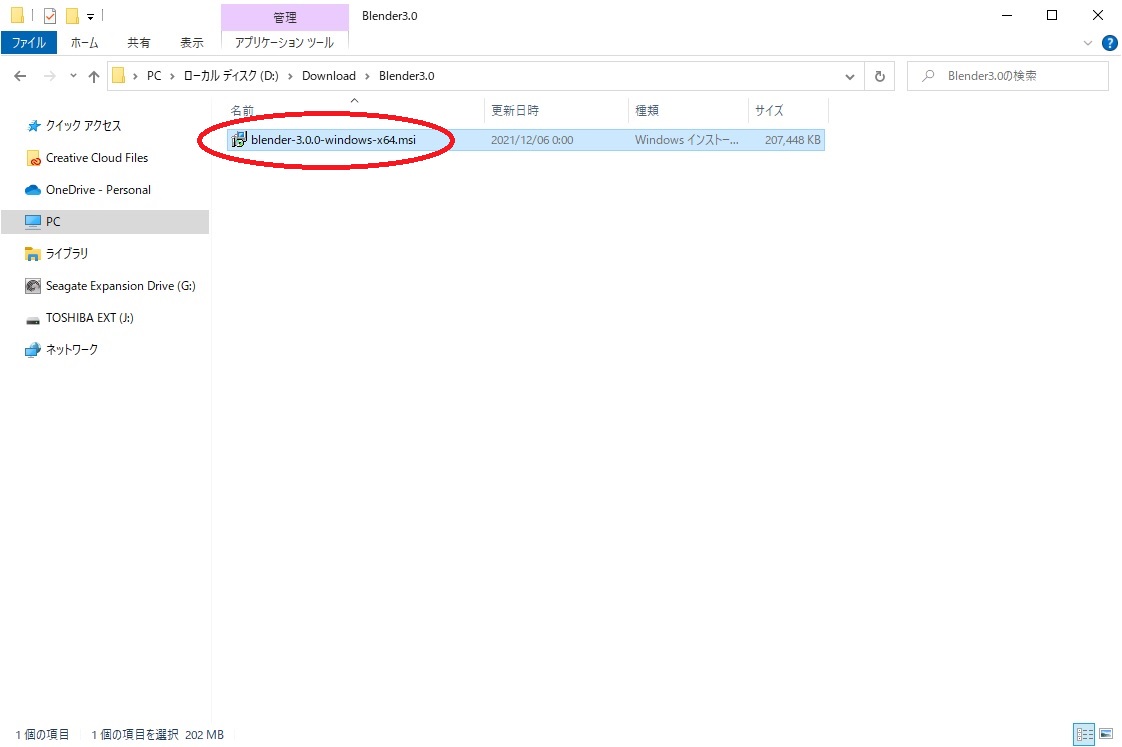Click 1 個の項目を選択 202 MB status
Screen dimensions: 1122x747
[157, 735]
